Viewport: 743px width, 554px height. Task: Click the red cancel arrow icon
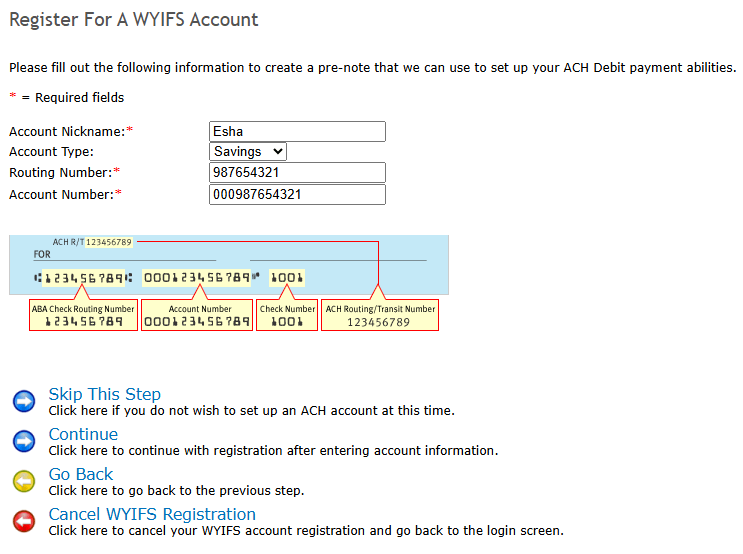[x=24, y=522]
